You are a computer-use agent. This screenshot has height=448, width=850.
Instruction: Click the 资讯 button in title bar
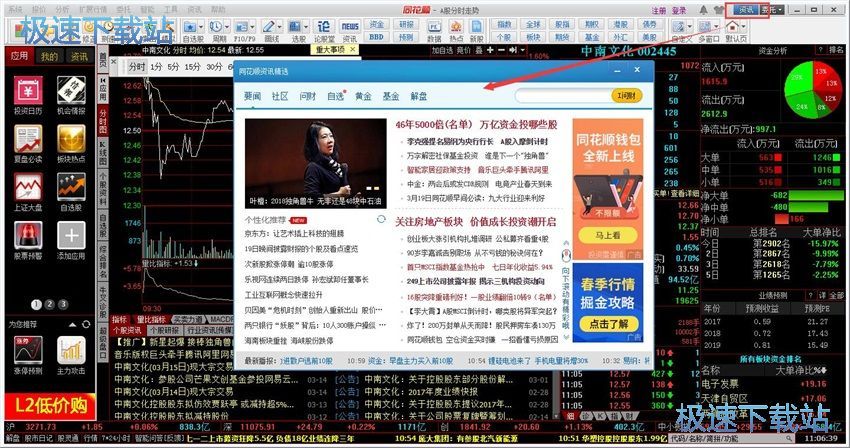pyautogui.click(x=746, y=10)
